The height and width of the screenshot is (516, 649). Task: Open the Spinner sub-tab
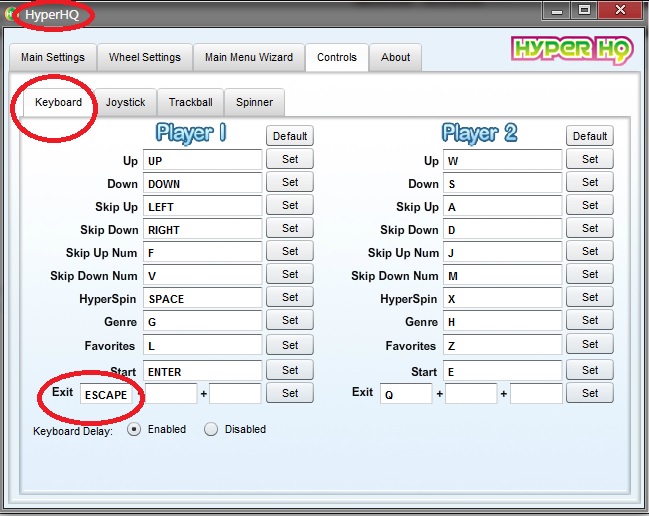click(255, 102)
